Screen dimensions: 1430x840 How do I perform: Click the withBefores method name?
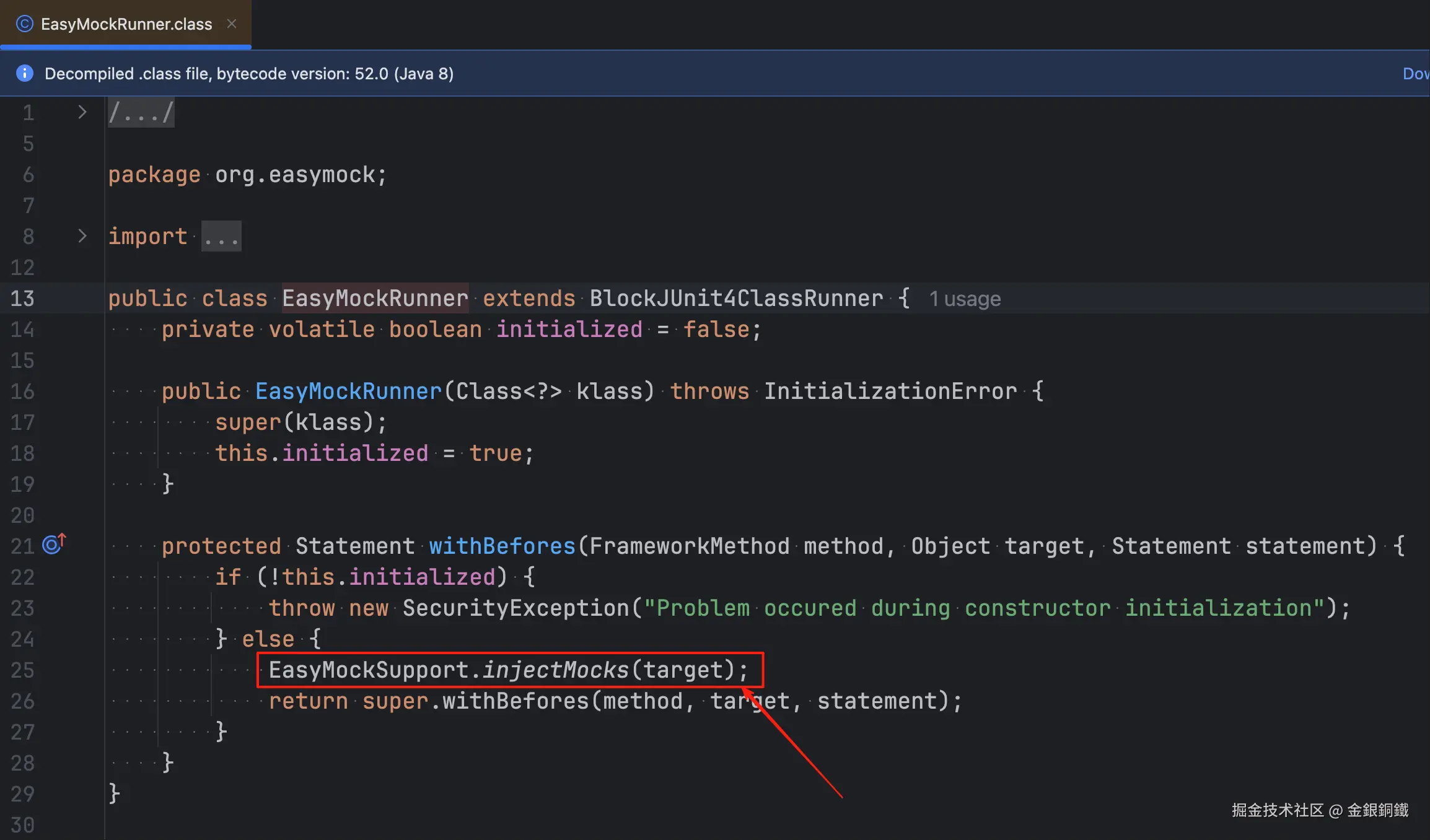502,546
